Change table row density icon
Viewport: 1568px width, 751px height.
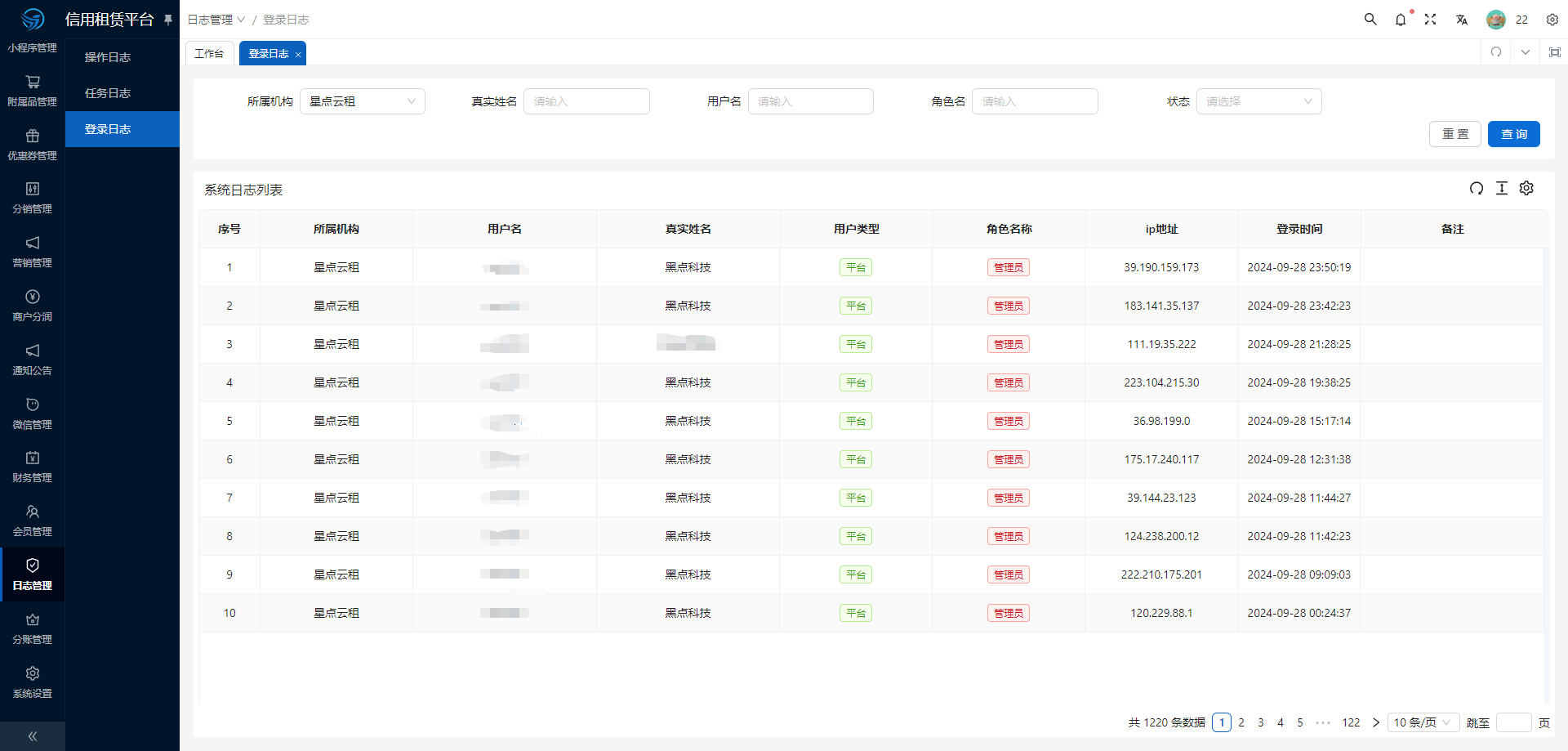click(x=1501, y=189)
